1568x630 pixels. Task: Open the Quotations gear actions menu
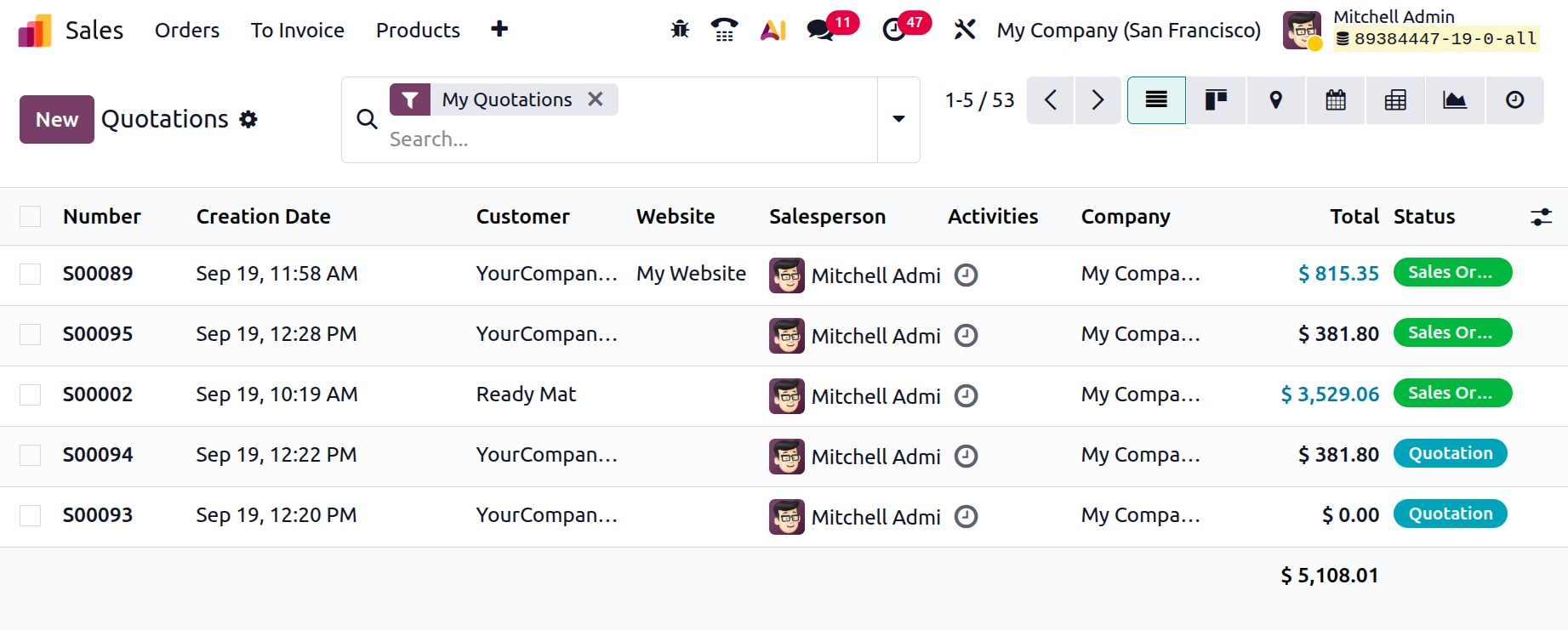coord(248,119)
